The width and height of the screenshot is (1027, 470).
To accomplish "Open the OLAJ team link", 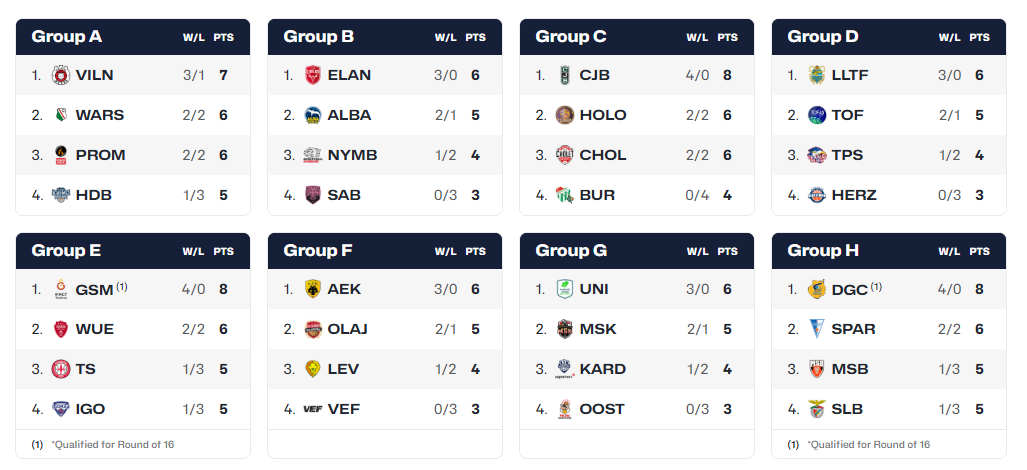I will [349, 329].
